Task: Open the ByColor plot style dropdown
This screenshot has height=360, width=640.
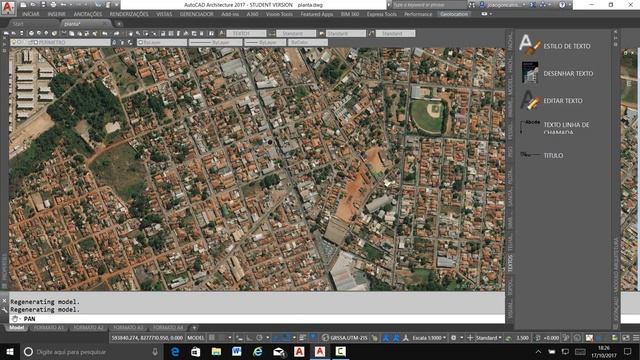Action: tap(308, 42)
